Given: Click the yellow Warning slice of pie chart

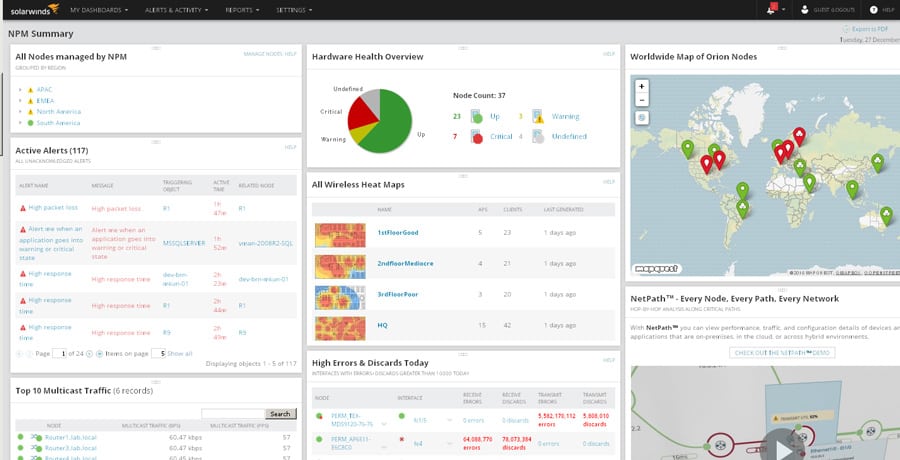Looking at the screenshot, I should [362, 133].
